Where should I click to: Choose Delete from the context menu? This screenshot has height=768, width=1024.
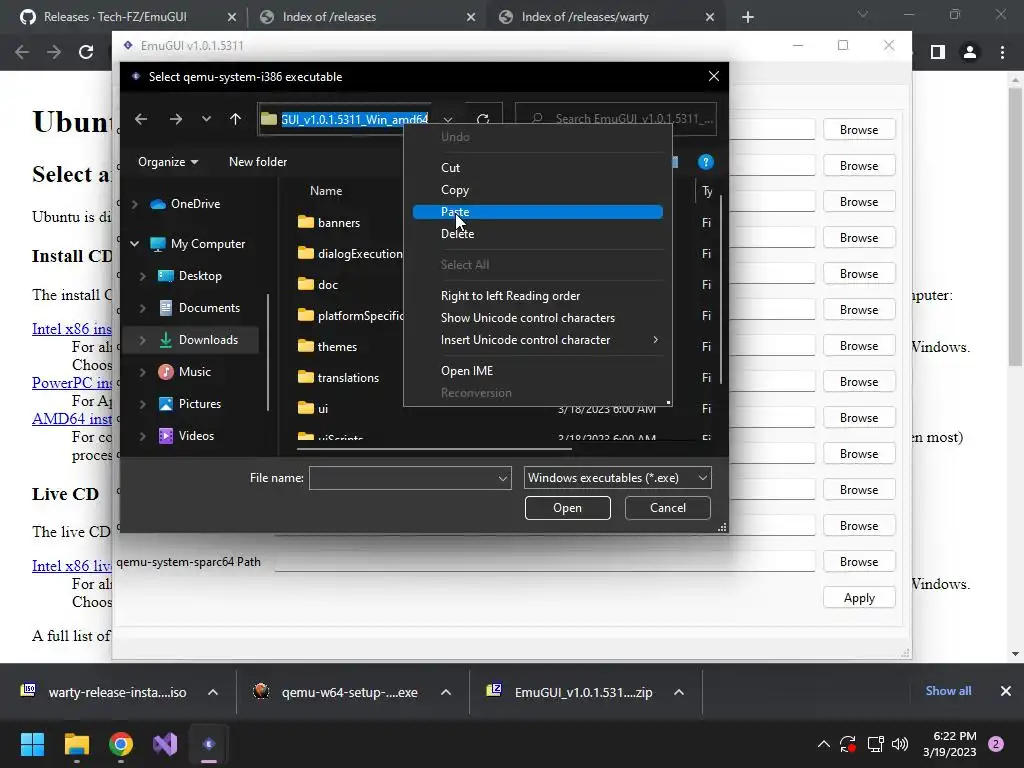[x=537, y=234]
